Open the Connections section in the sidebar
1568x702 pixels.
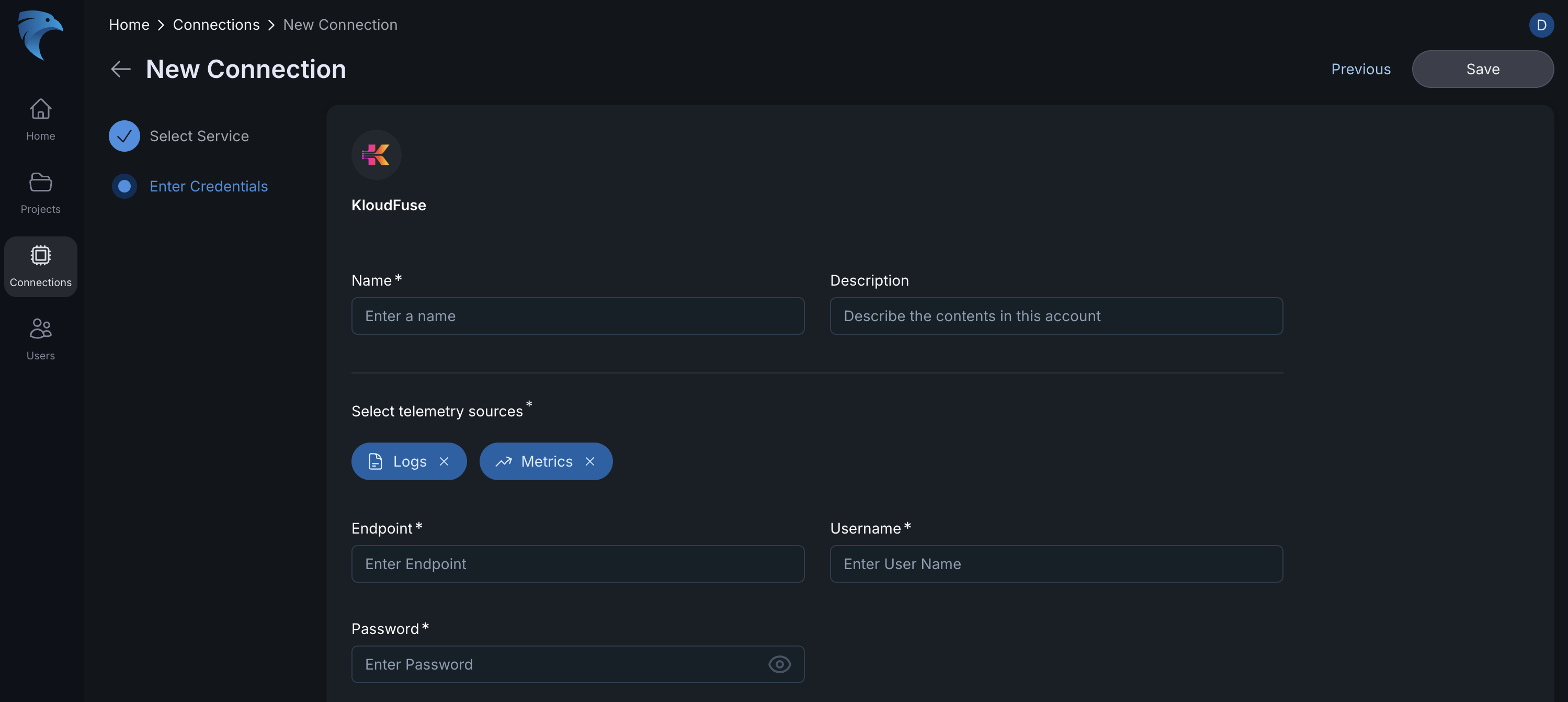click(x=40, y=266)
